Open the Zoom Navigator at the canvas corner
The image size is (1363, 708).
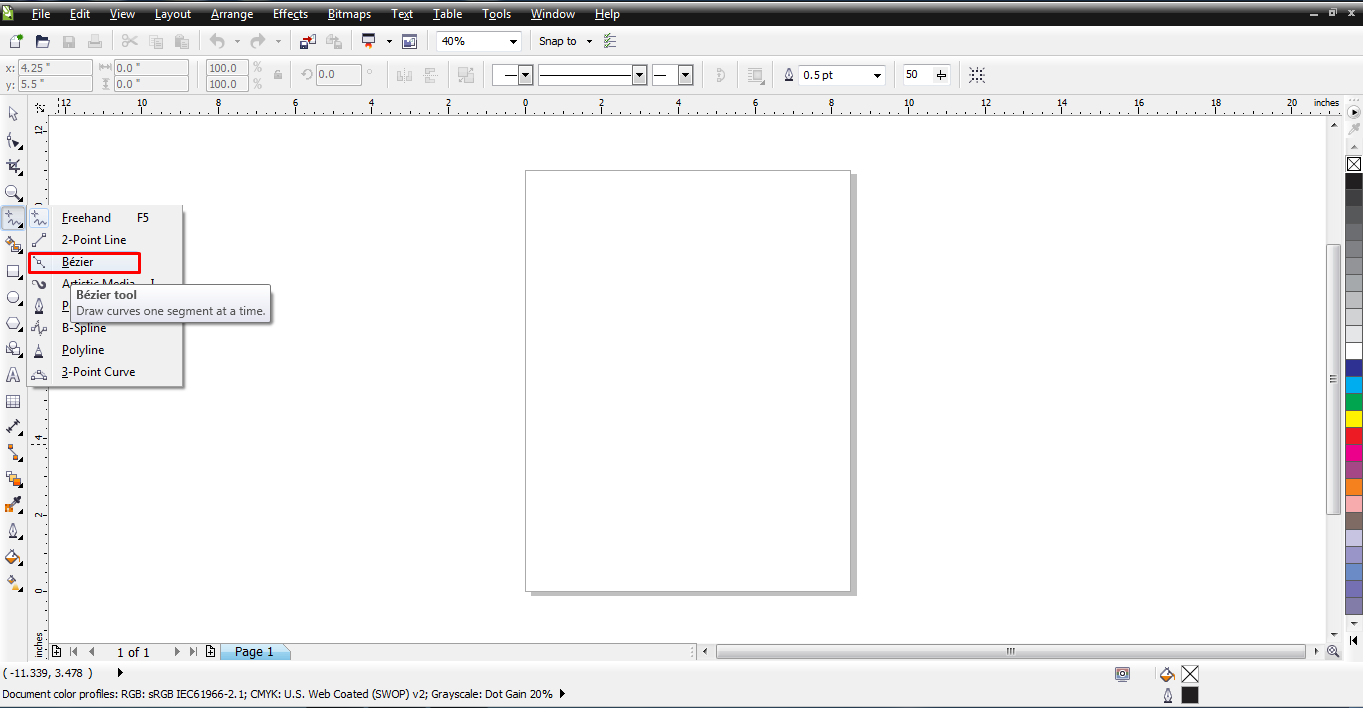pyautogui.click(x=1332, y=651)
